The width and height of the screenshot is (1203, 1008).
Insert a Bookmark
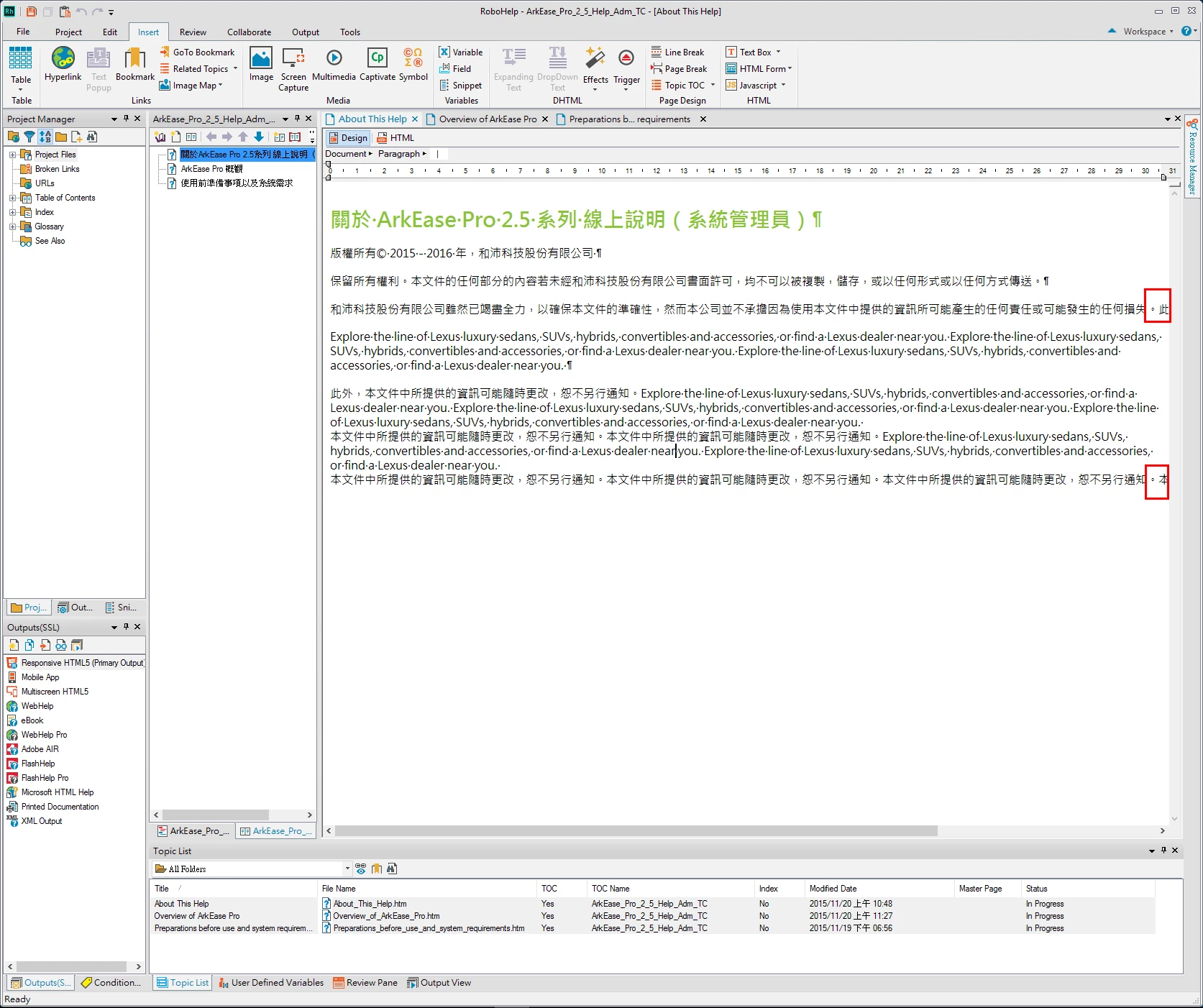134,64
